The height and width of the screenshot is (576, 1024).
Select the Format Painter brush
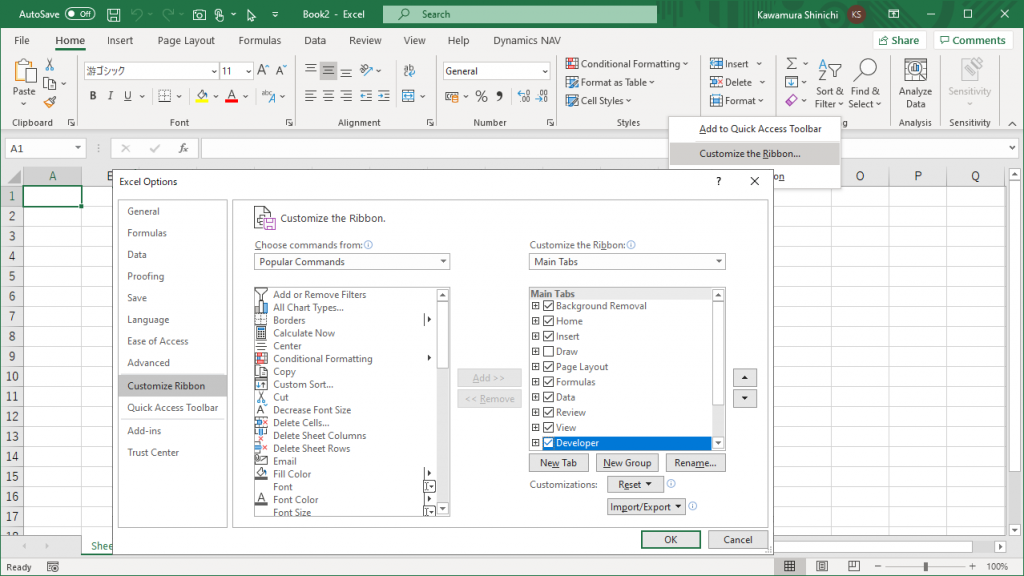pos(50,101)
